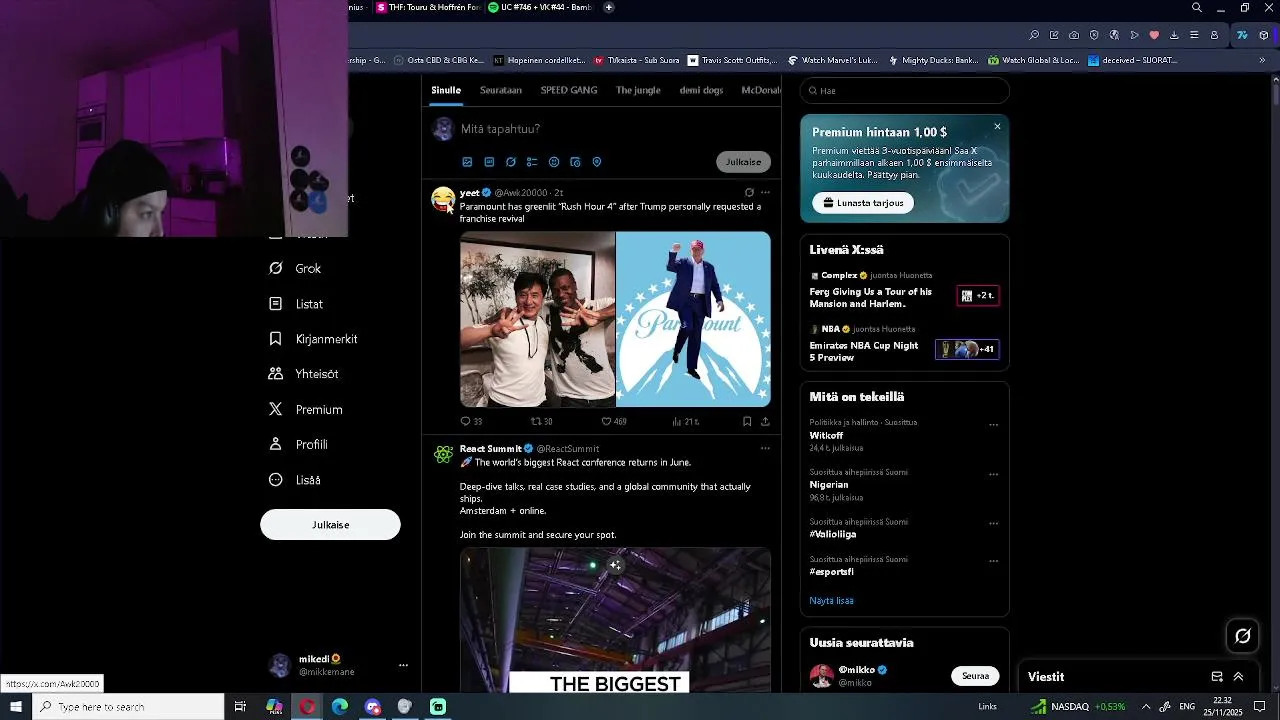The width and height of the screenshot is (1280, 720).
Task: Open Ferg Mansion tour live room
Action: coord(904,292)
